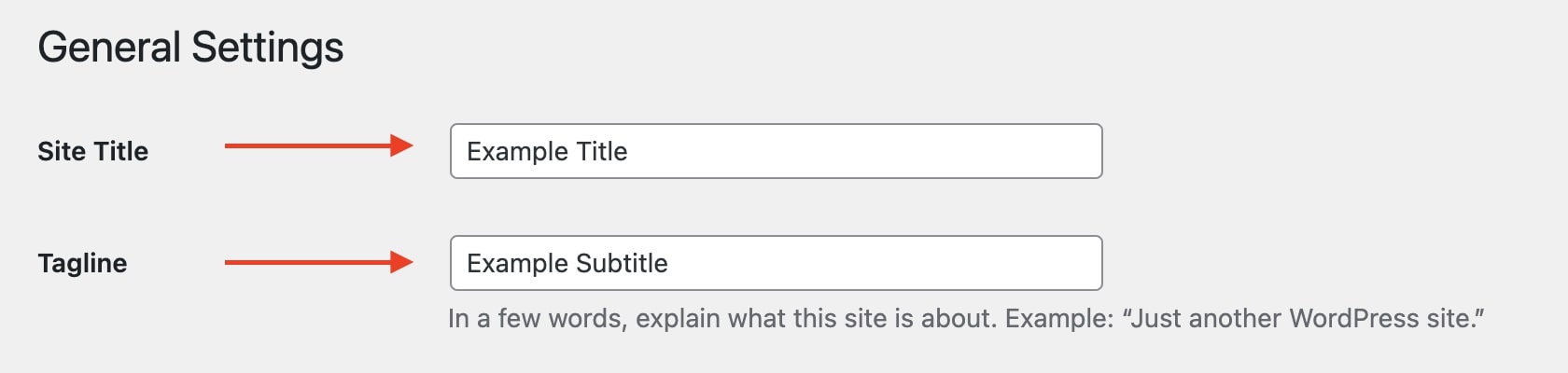Select the bold Tagline label

point(82,263)
